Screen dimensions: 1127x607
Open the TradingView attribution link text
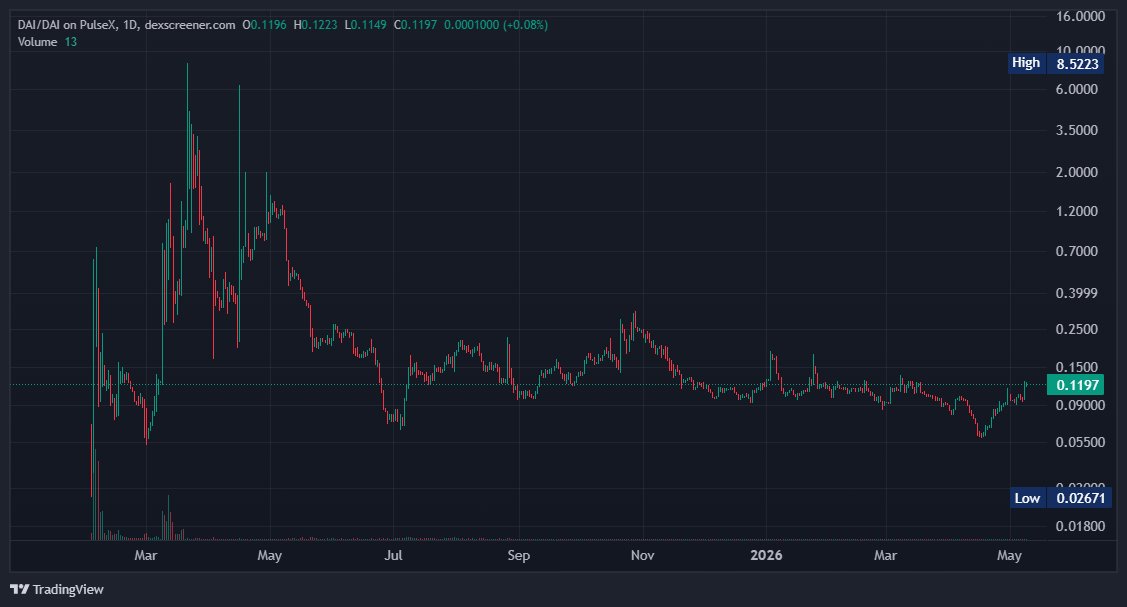(68, 589)
